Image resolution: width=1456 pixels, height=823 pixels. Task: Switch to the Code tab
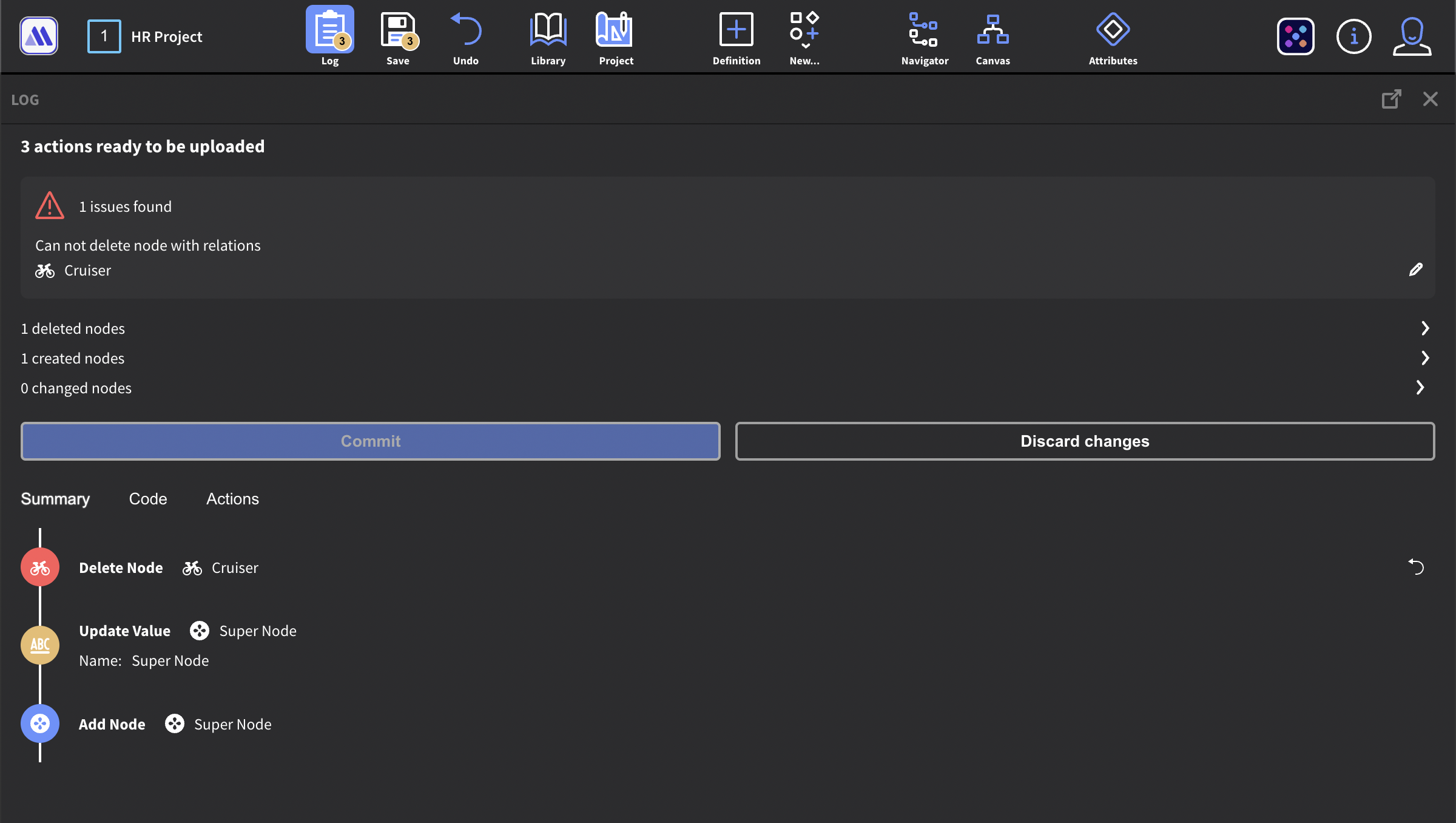pos(147,499)
